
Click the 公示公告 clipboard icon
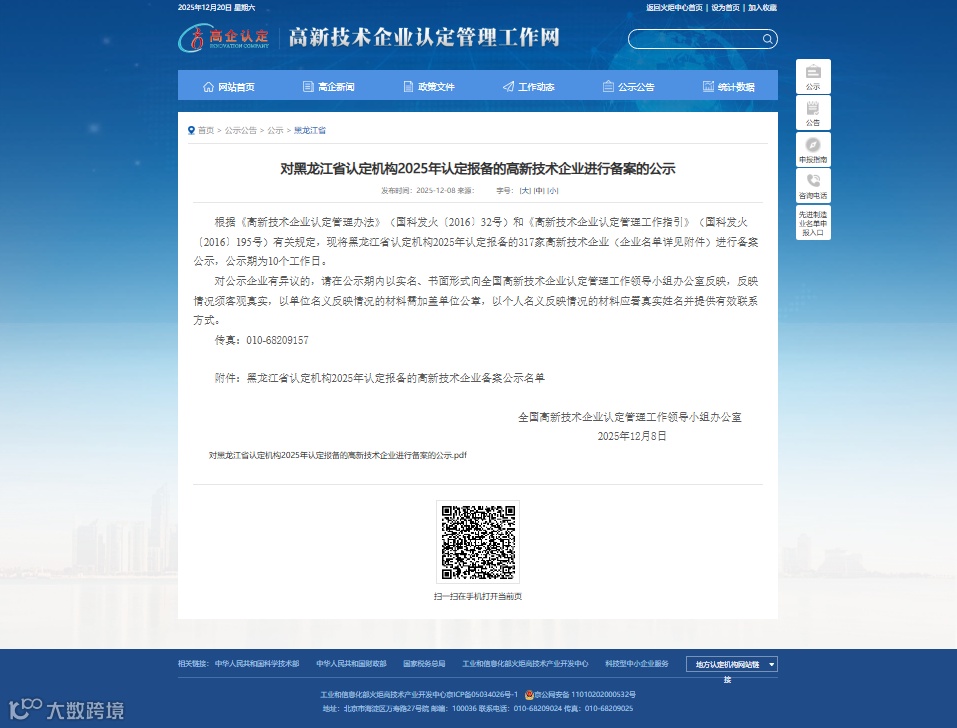click(x=608, y=87)
